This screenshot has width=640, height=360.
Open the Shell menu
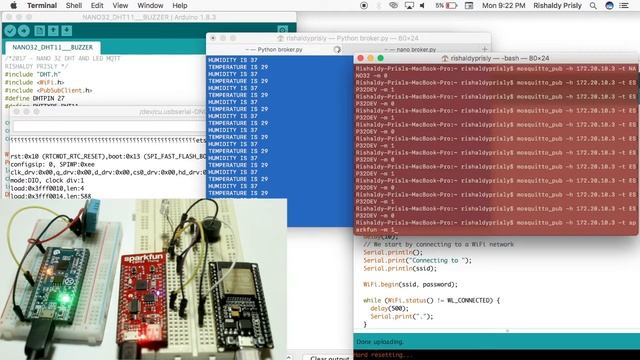(74, 6)
